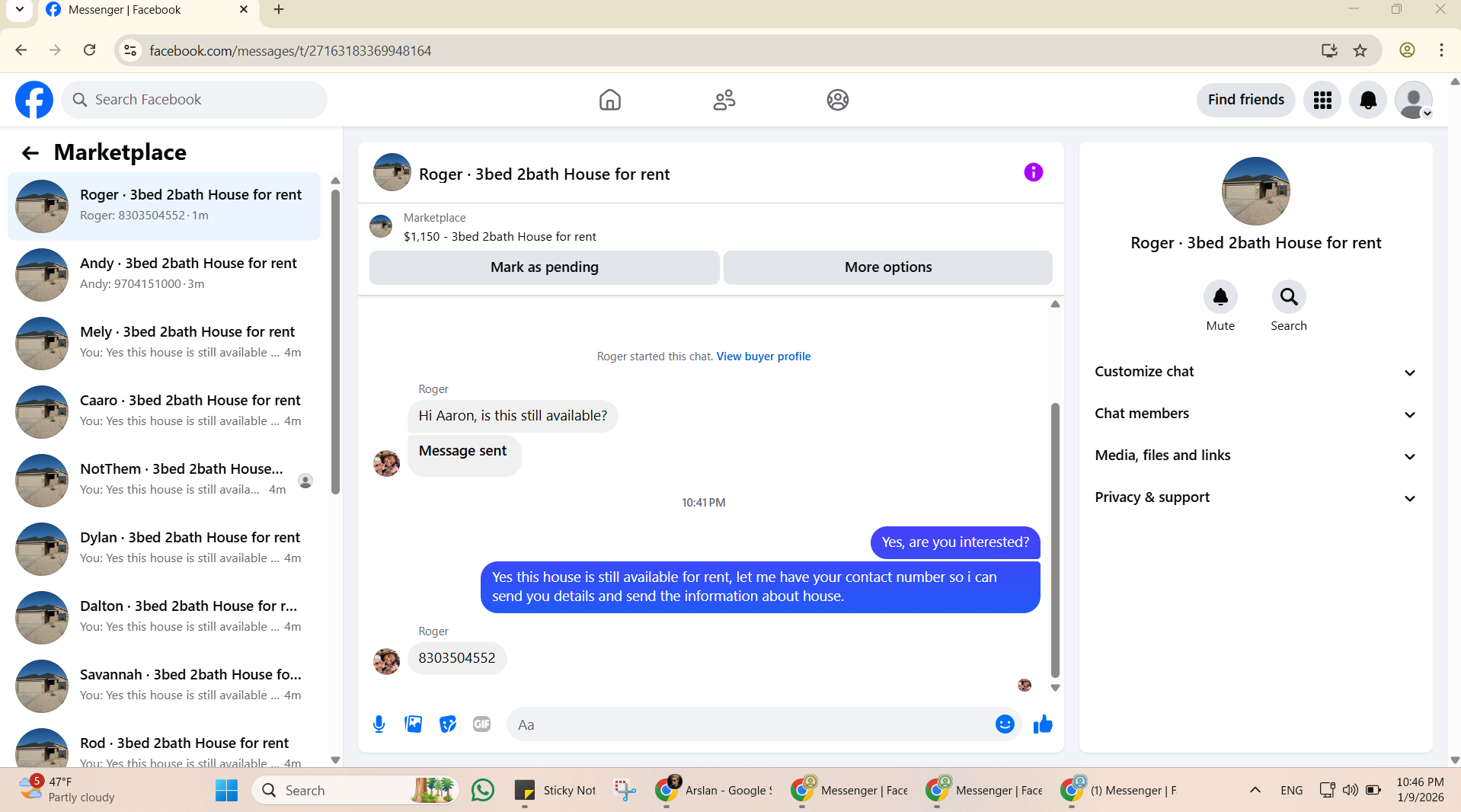Send a thumbs-up like
The image size is (1461, 812).
click(1043, 724)
